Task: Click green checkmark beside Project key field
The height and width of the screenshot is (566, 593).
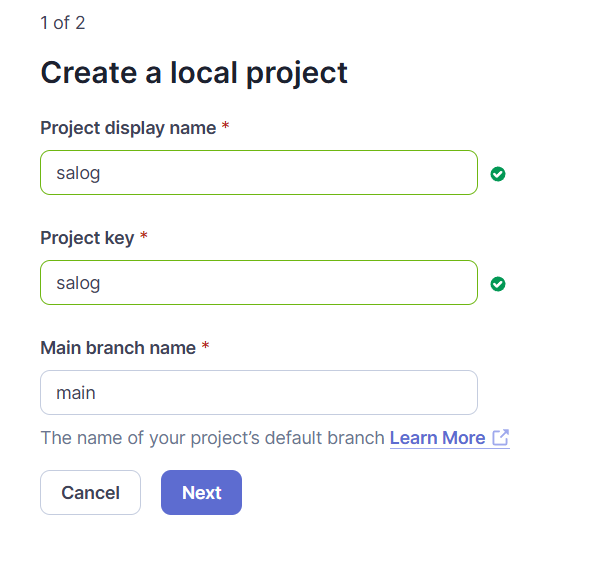Action: [x=498, y=284]
